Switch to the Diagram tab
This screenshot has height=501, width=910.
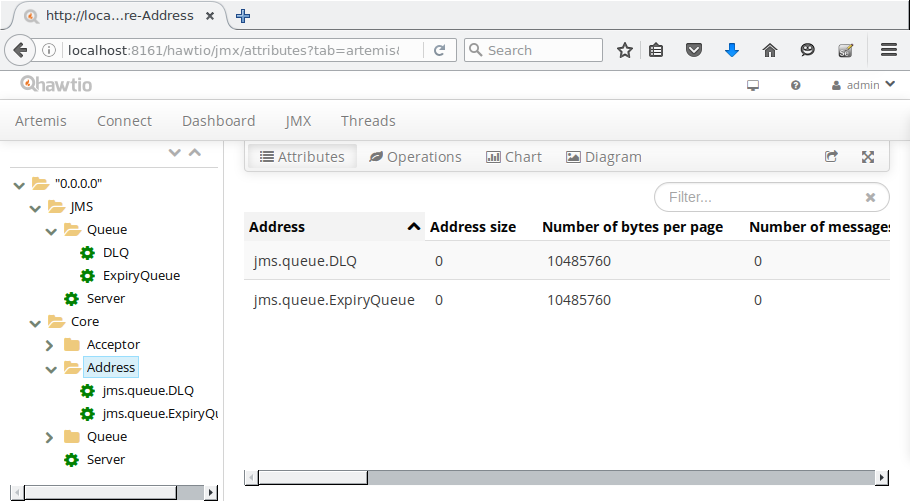604,157
